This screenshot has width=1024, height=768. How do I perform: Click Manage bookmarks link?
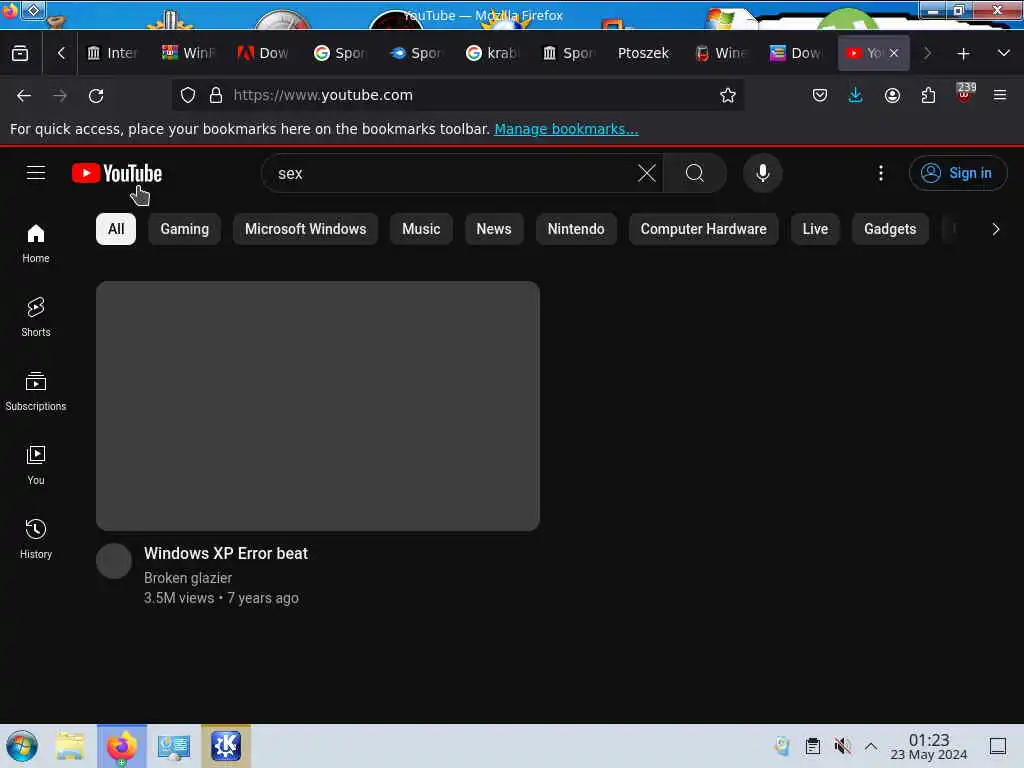566,129
